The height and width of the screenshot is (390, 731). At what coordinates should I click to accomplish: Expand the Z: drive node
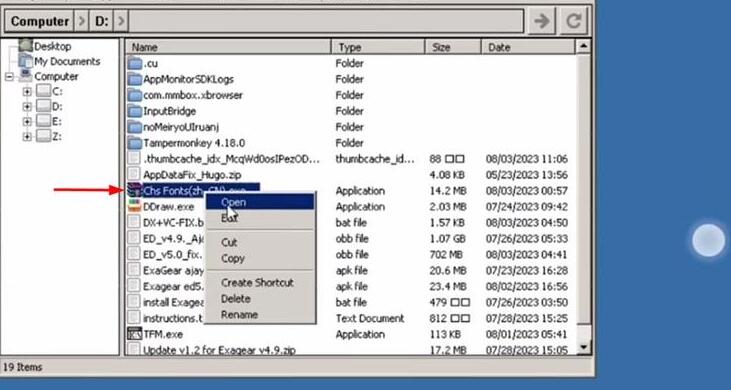pos(27,137)
